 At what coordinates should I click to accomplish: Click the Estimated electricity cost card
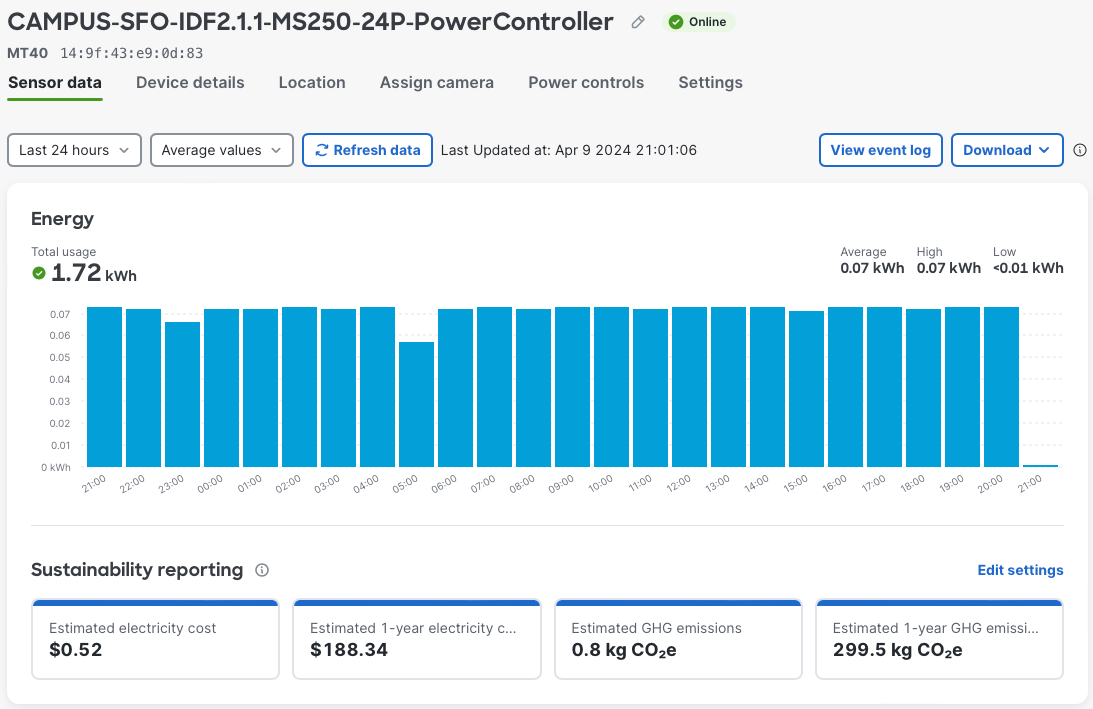click(155, 639)
